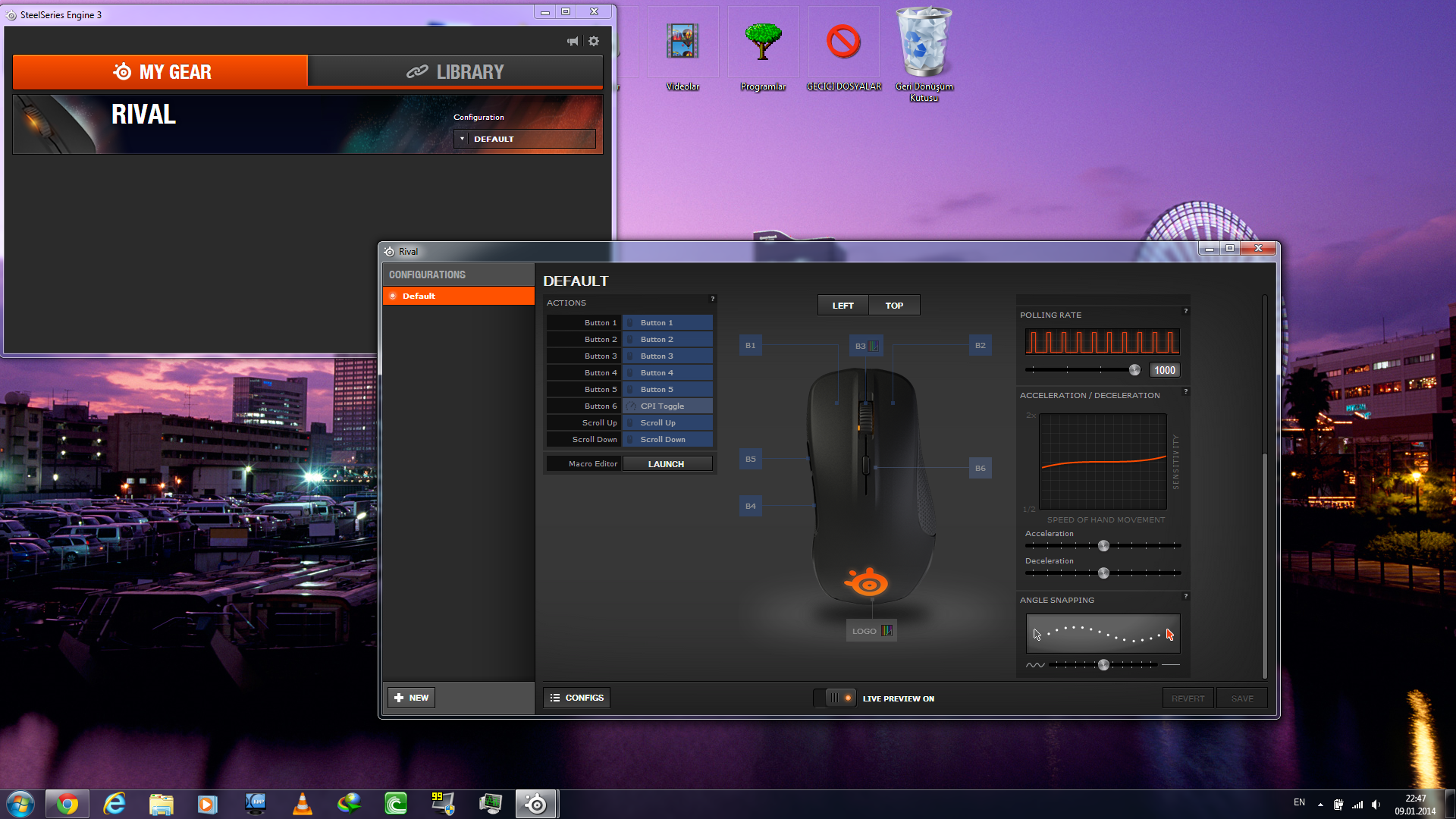The image size is (1456, 819).
Task: Switch to the LIBRARY tab
Action: coord(455,72)
